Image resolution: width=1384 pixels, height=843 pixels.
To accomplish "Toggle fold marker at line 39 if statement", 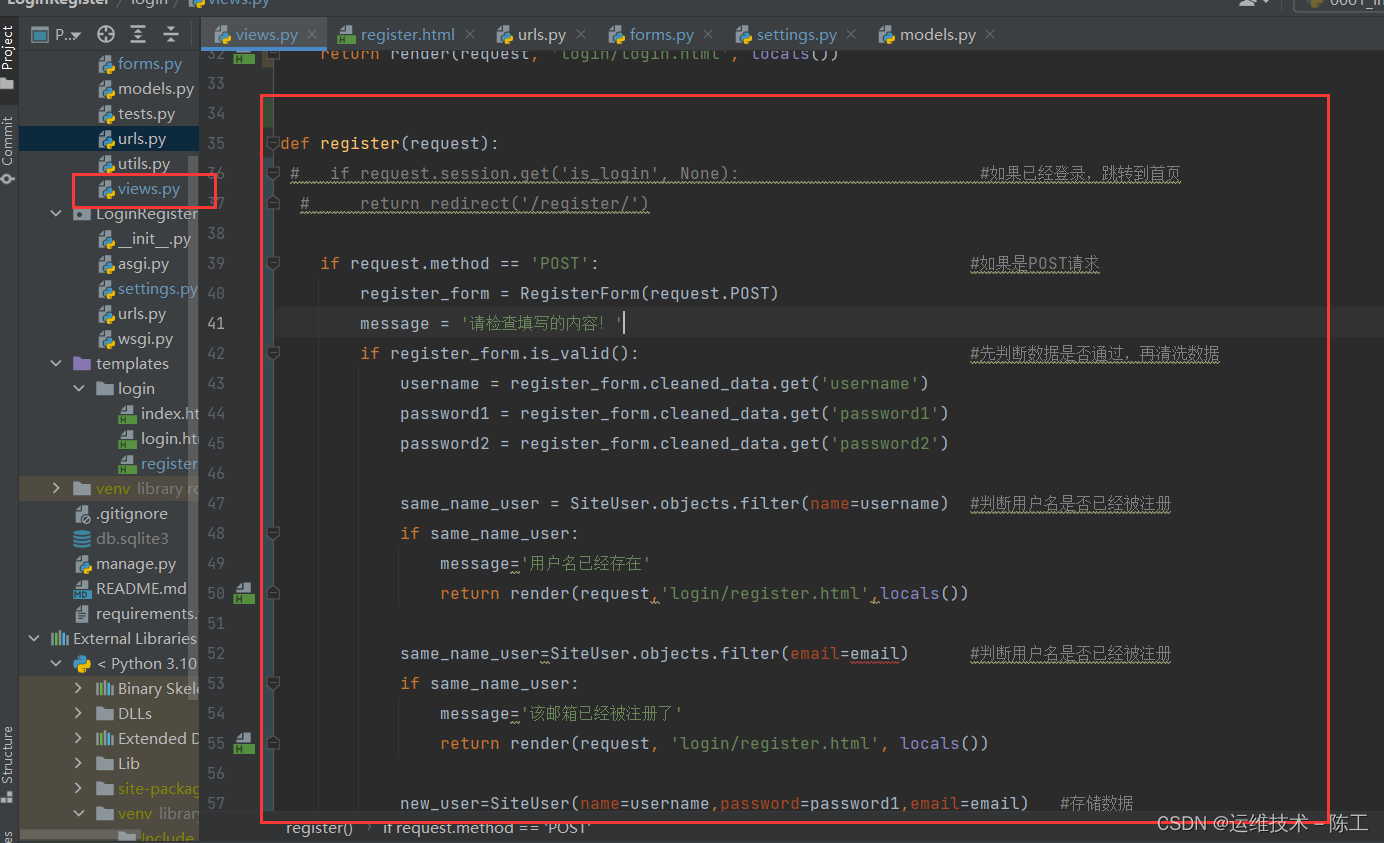I will coord(273,263).
